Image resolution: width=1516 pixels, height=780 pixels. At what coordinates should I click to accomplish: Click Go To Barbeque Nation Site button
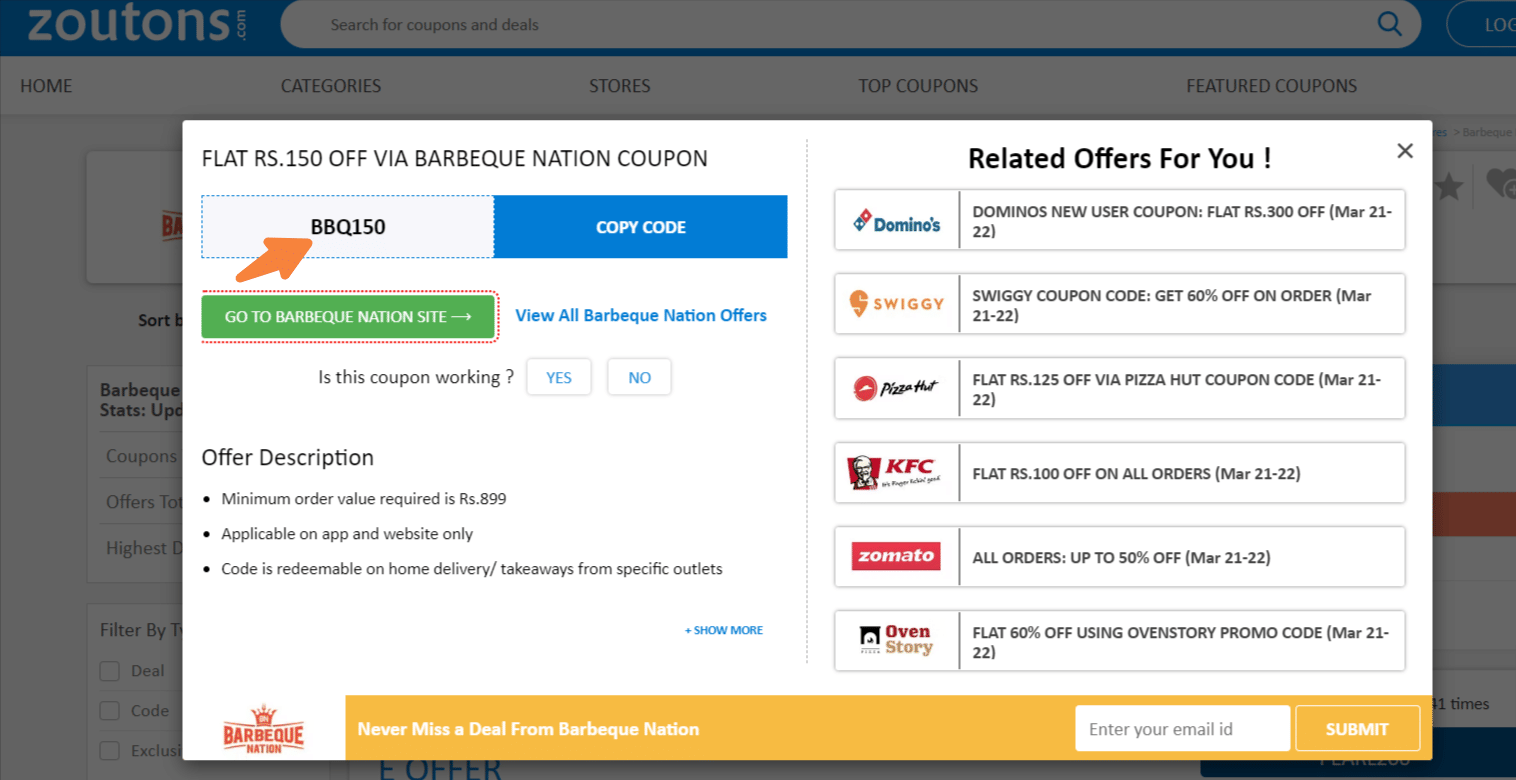pyautogui.click(x=349, y=317)
